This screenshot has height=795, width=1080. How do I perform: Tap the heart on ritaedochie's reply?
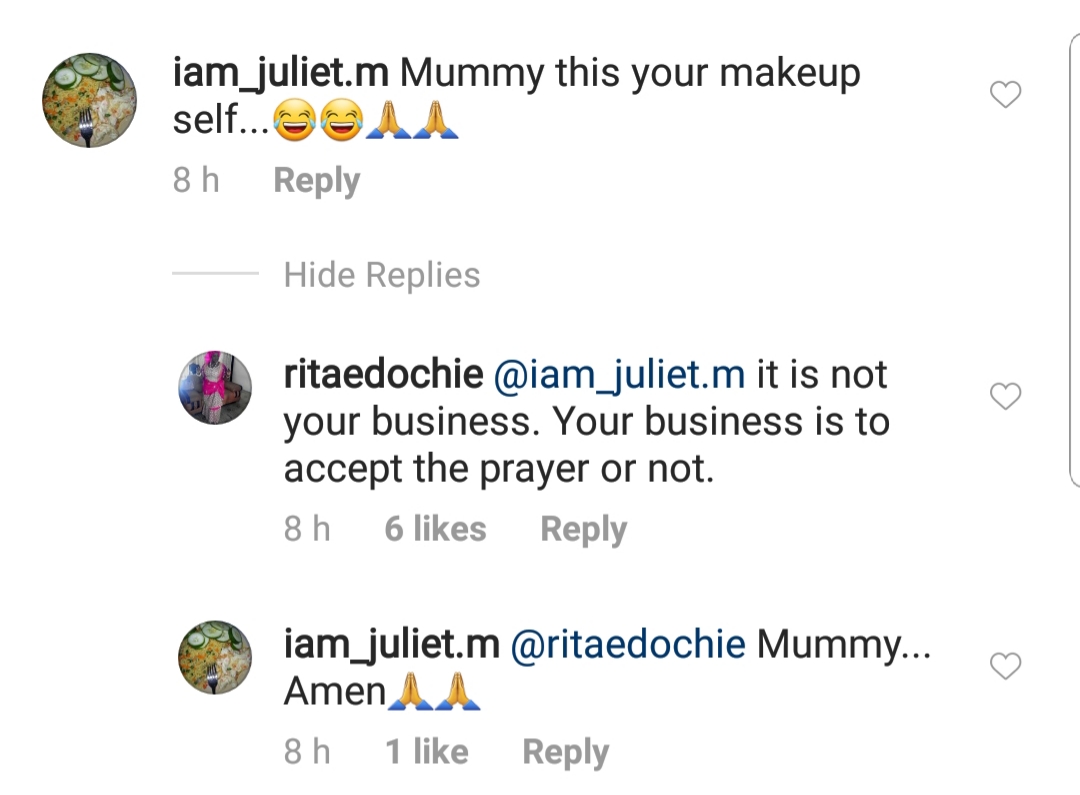click(x=1004, y=397)
